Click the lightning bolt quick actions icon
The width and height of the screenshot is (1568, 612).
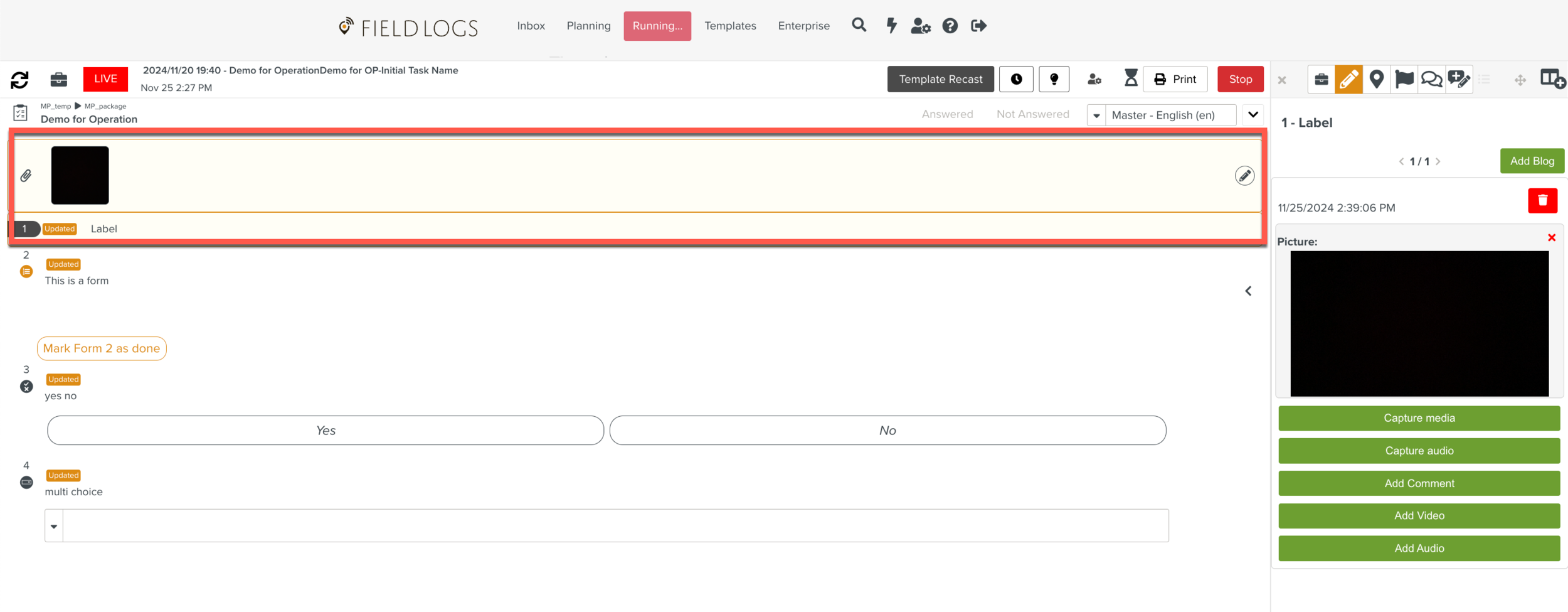891,26
